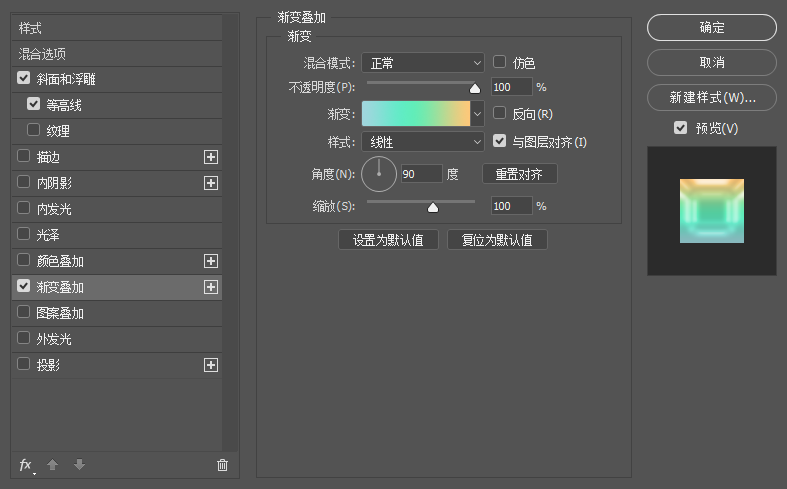The width and height of the screenshot is (787, 489).
Task: Uncheck 与图层对齐(I) option
Action: click(499, 141)
